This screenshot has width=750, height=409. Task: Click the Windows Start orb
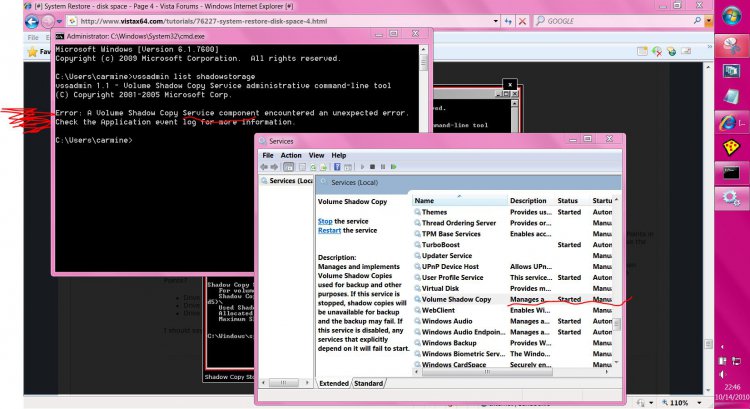tap(732, 15)
